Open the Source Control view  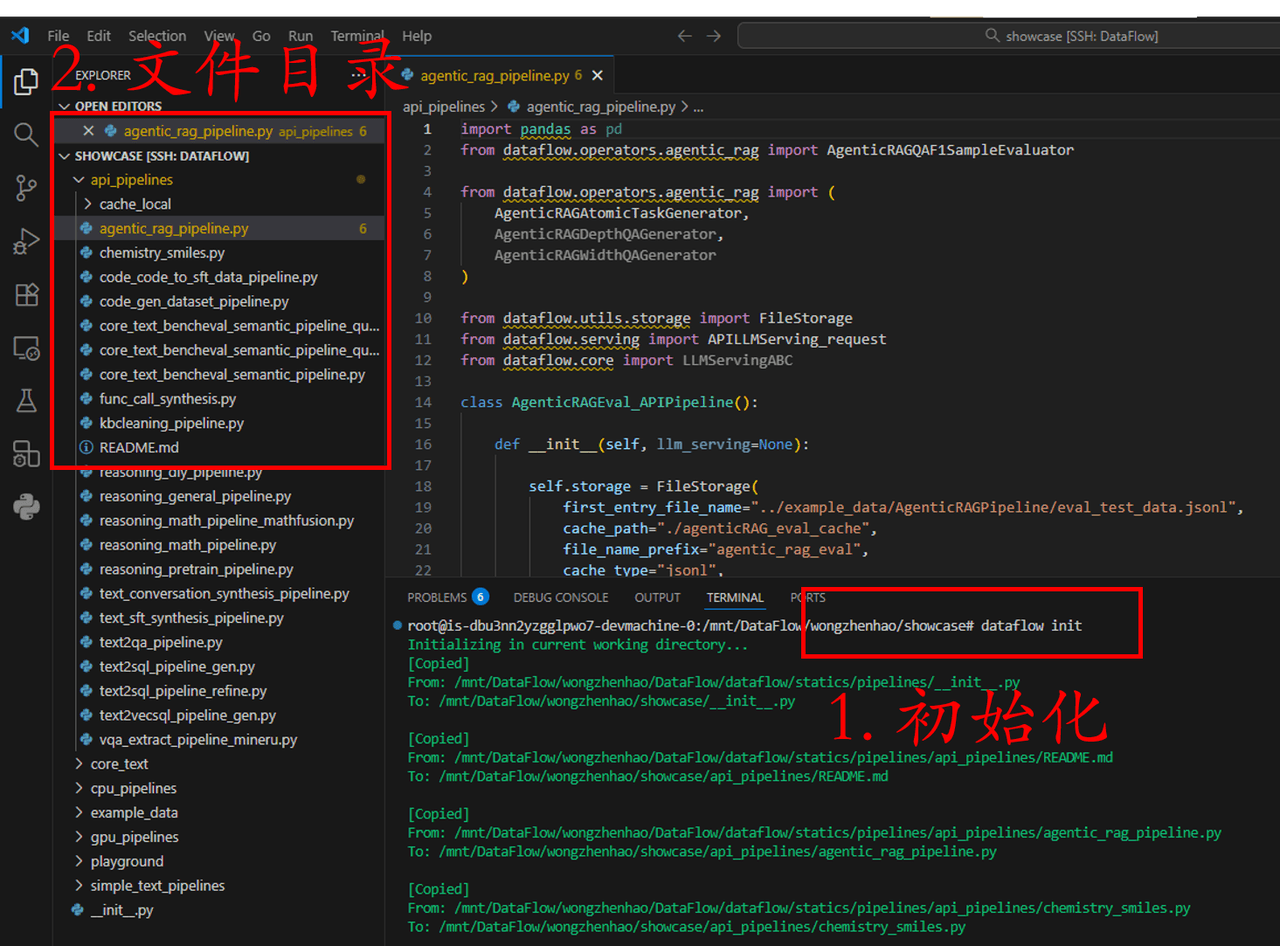(25, 186)
